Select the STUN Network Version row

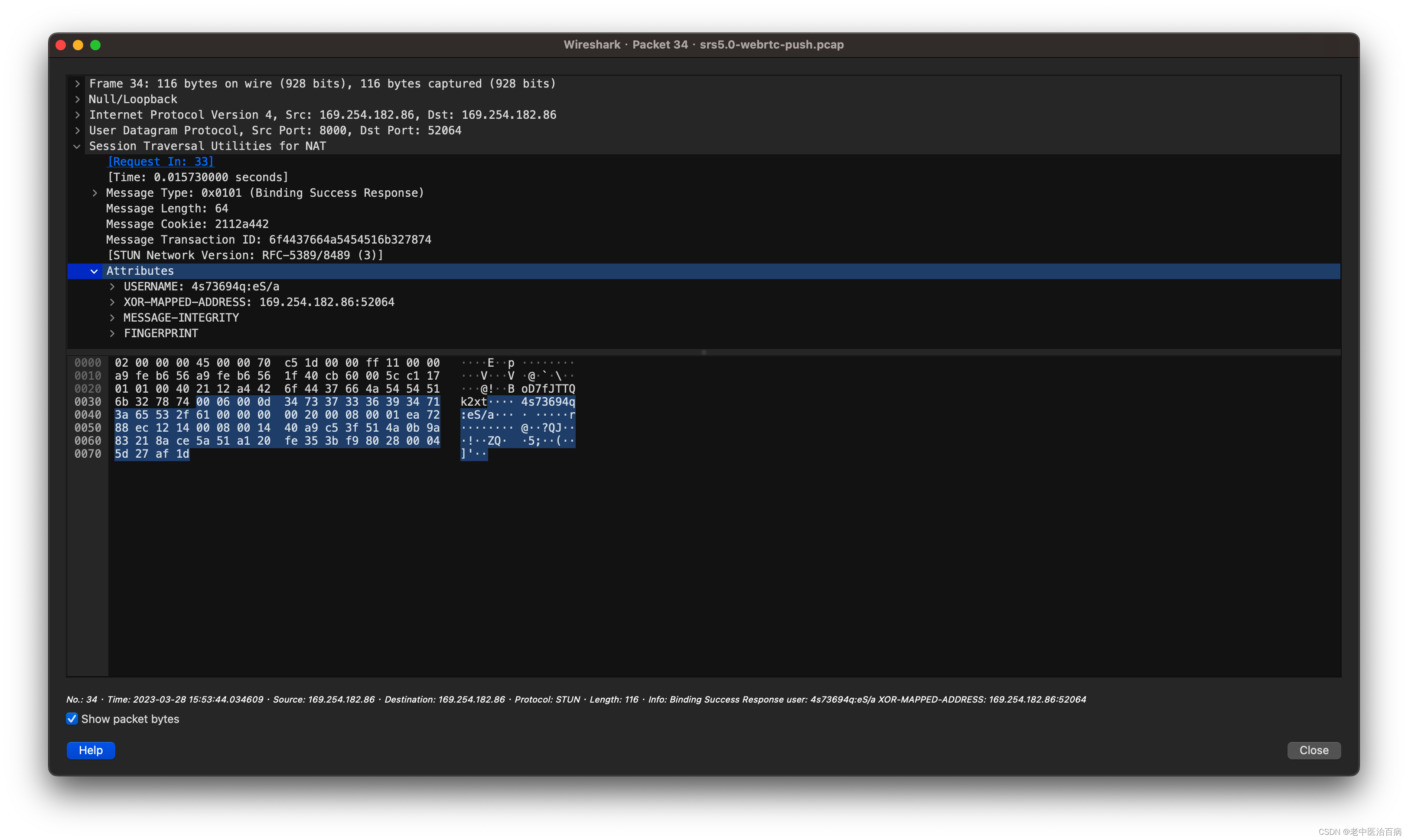(x=244, y=255)
